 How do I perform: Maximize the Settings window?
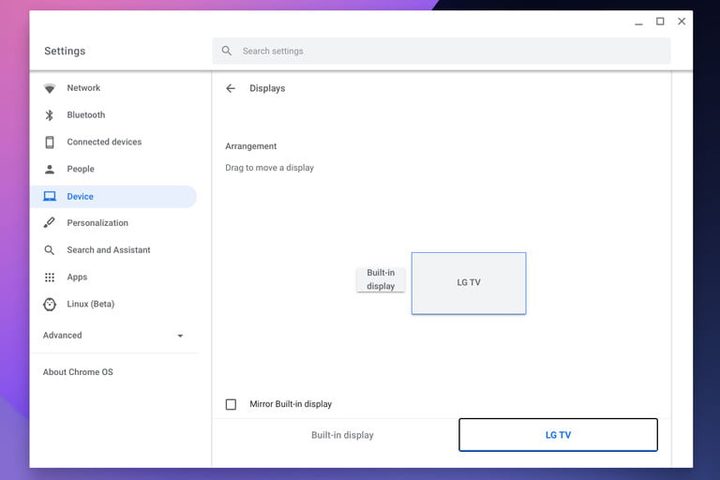coord(660,21)
